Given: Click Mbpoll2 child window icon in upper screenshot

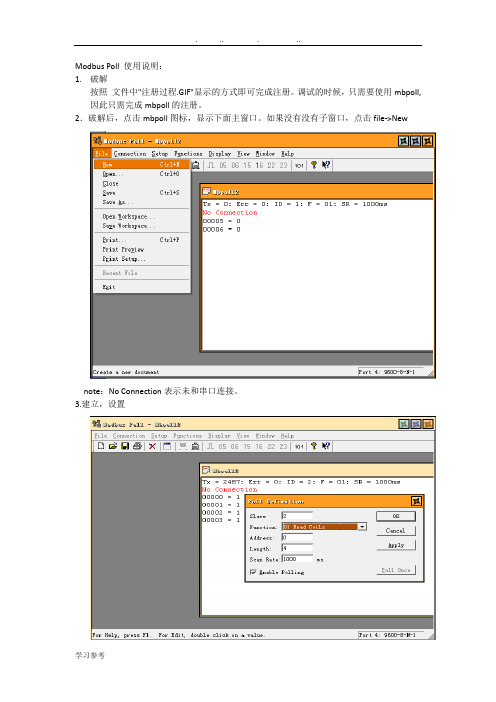Looking at the screenshot, I should point(206,192).
